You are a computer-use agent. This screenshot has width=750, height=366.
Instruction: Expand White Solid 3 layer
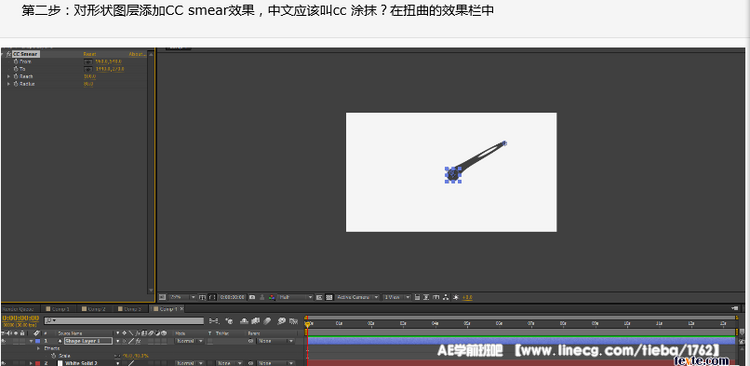tap(31, 363)
